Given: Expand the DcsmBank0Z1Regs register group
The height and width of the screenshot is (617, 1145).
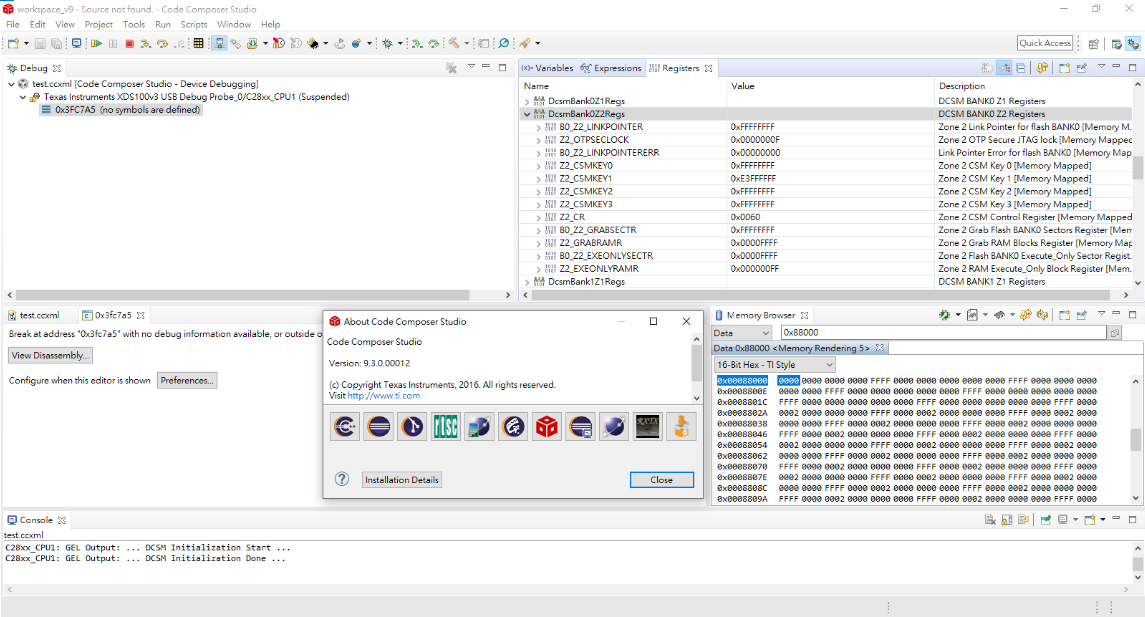Looking at the screenshot, I should pyautogui.click(x=527, y=101).
